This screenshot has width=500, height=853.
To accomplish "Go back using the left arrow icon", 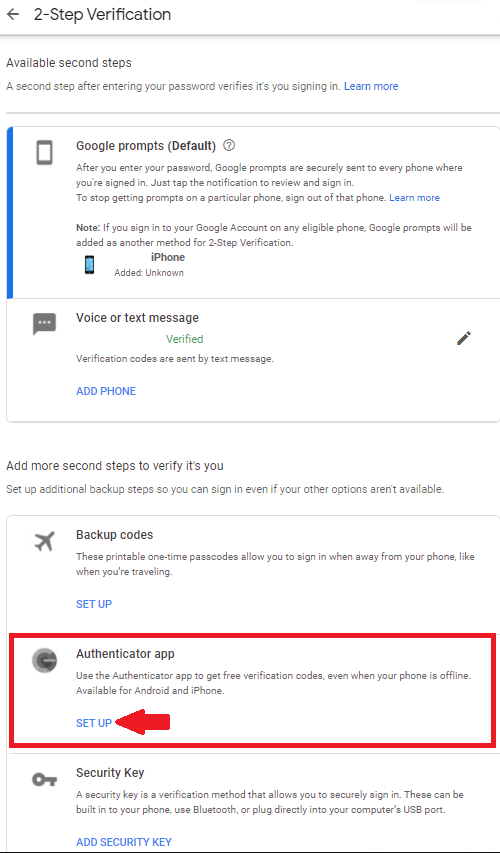I will [13, 15].
